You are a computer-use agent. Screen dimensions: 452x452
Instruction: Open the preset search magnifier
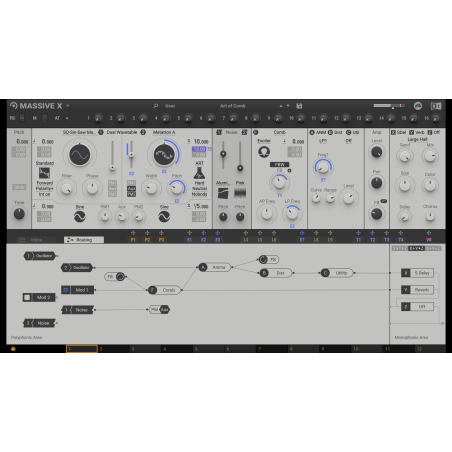(x=156, y=106)
